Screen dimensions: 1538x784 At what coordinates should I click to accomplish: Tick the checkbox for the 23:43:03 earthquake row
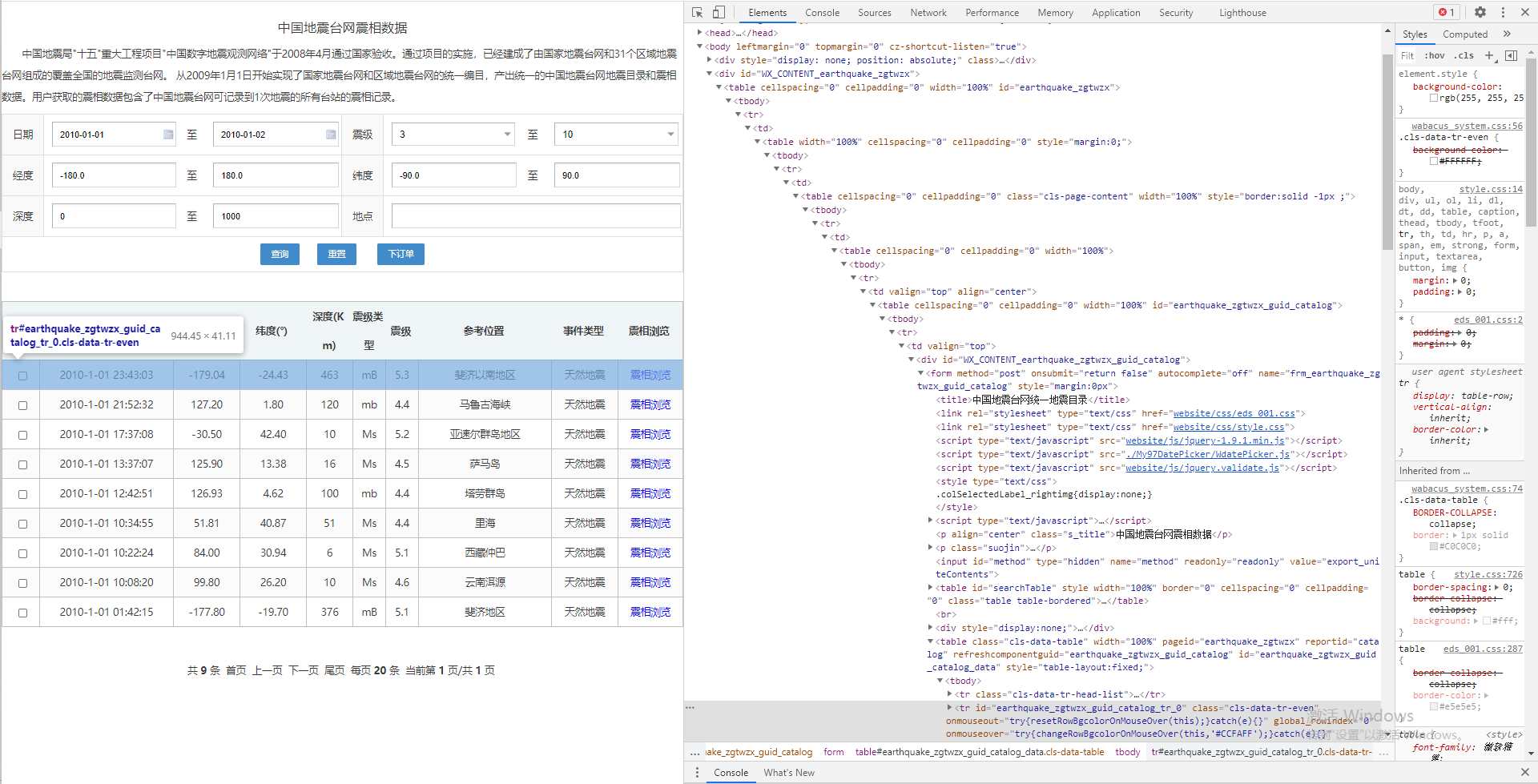(22, 376)
